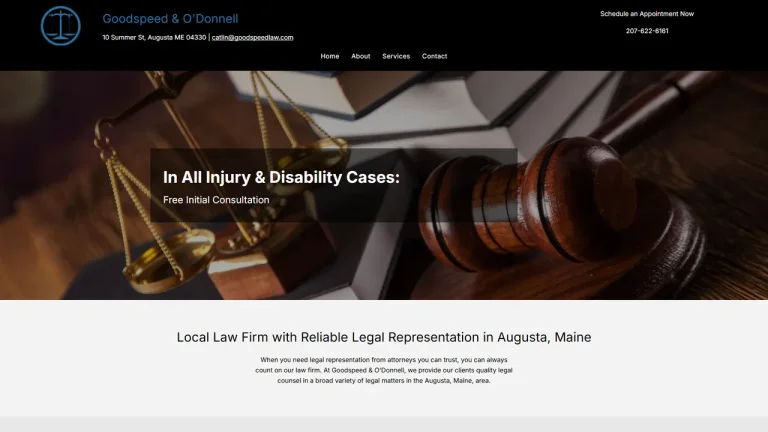Click 'Schedule an Appointment Now' text
Image resolution: width=768 pixels, height=432 pixels.
[647, 14]
